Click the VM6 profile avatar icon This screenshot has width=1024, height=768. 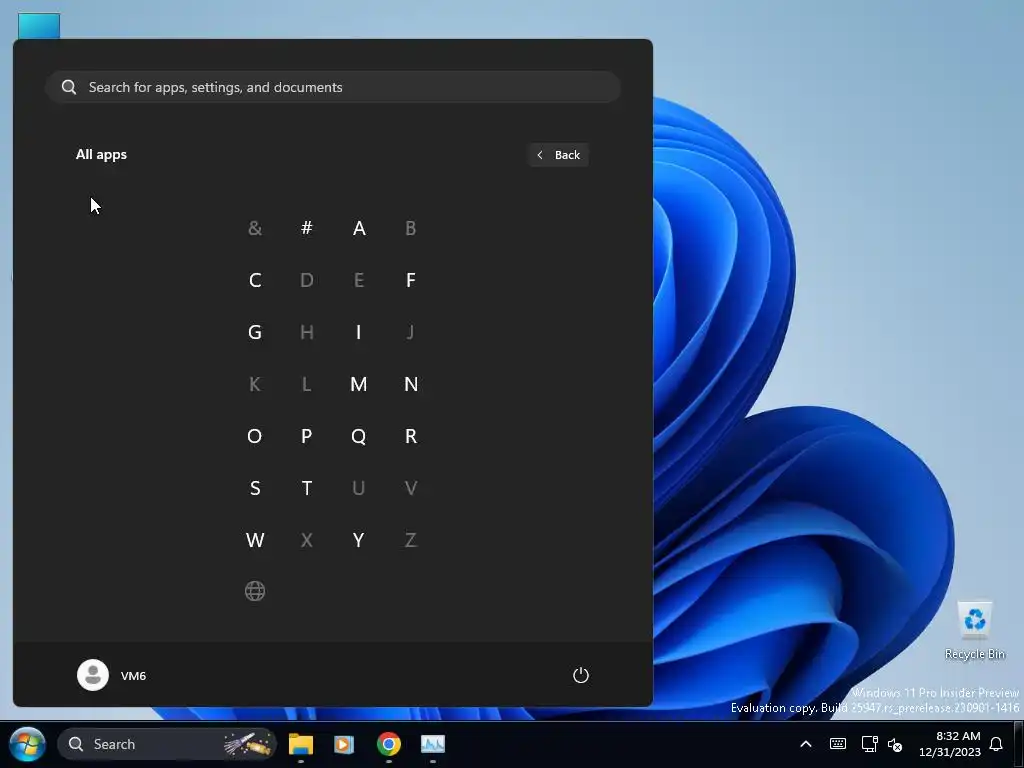[93, 675]
